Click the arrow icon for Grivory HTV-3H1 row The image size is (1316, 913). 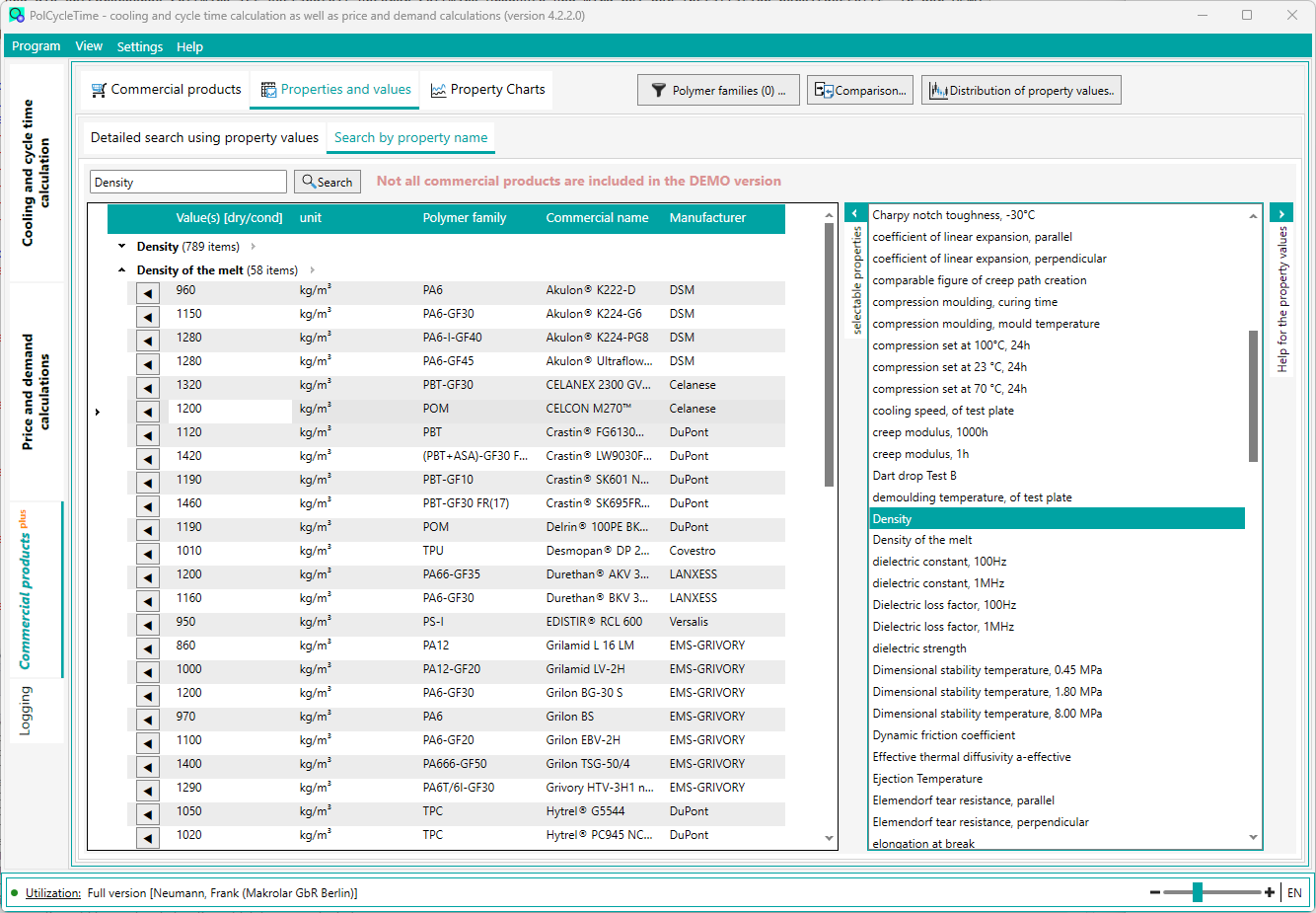coord(148,790)
